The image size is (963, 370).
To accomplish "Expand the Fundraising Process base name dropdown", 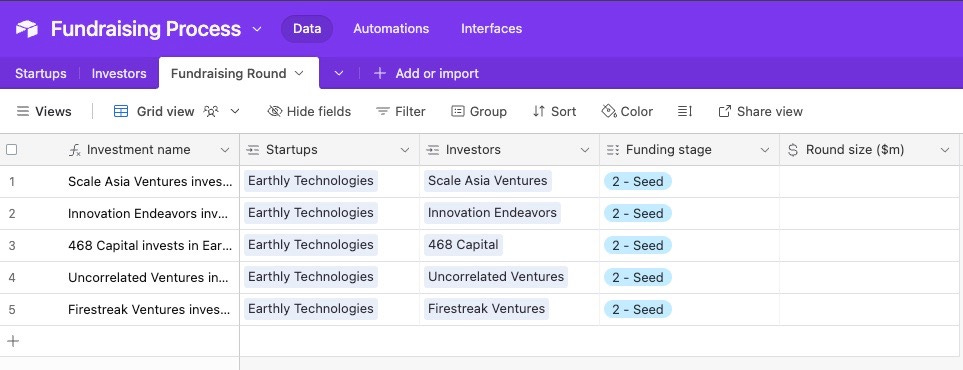I will click(x=257, y=29).
